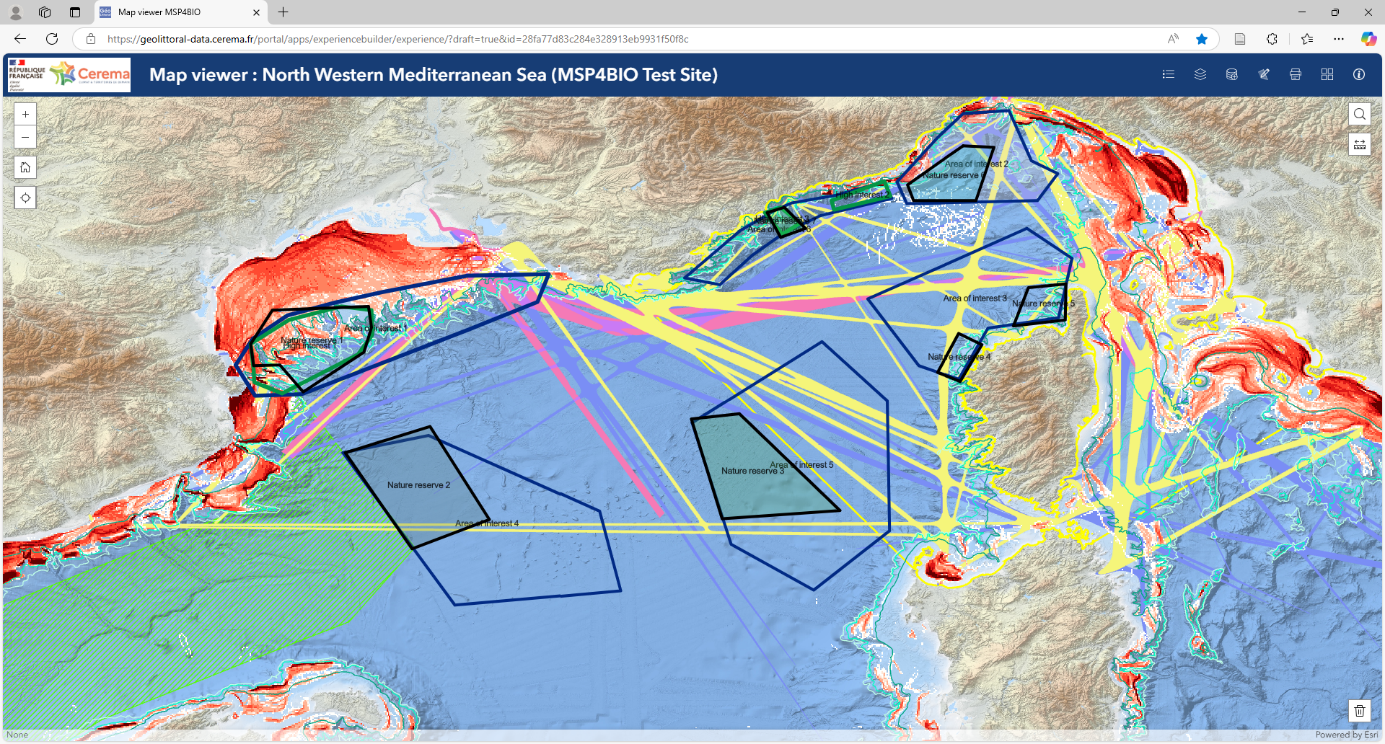Click the Area of interest 2 label
Viewport: 1385px width, 744px height.
tap(976, 163)
